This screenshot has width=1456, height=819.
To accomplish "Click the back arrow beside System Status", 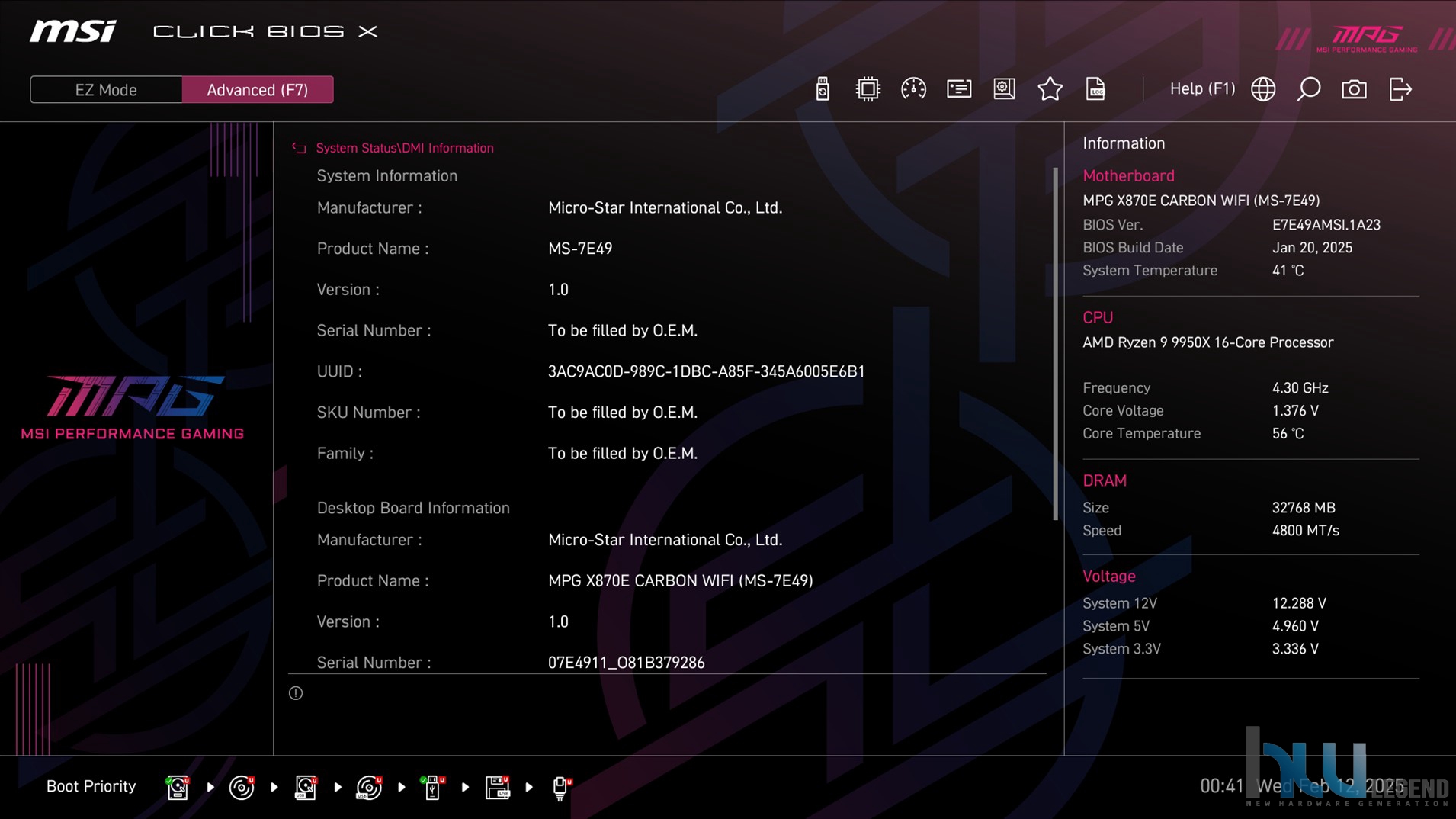I will coord(299,148).
